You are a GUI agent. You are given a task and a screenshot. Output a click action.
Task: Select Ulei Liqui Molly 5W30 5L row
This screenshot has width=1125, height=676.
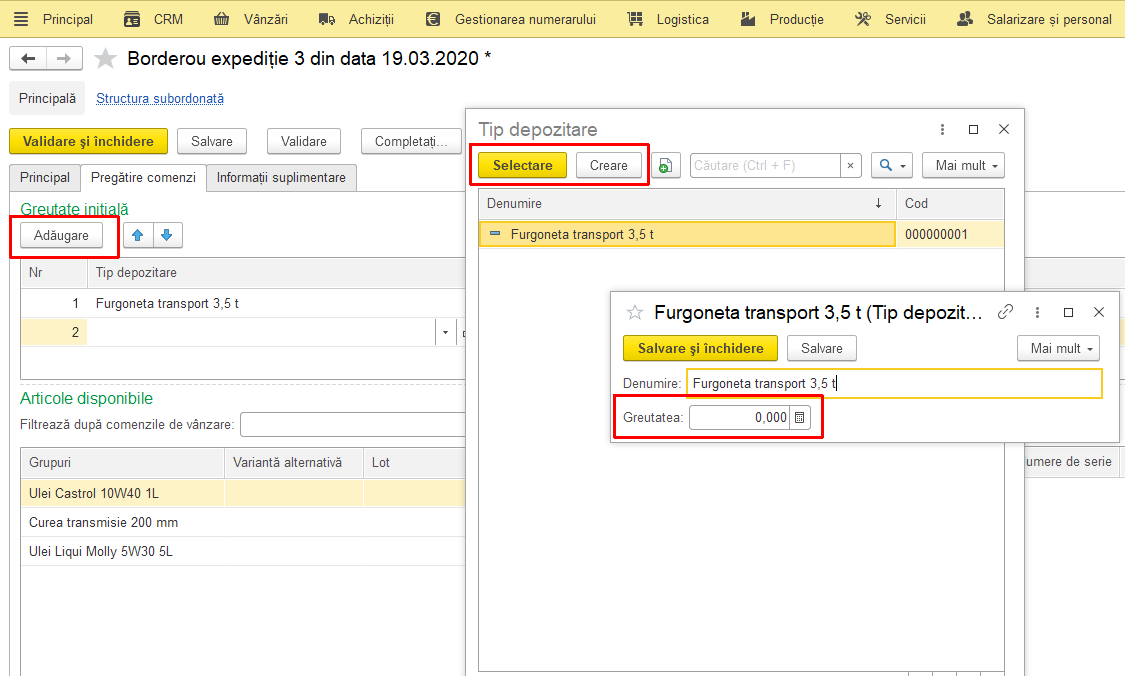244,551
